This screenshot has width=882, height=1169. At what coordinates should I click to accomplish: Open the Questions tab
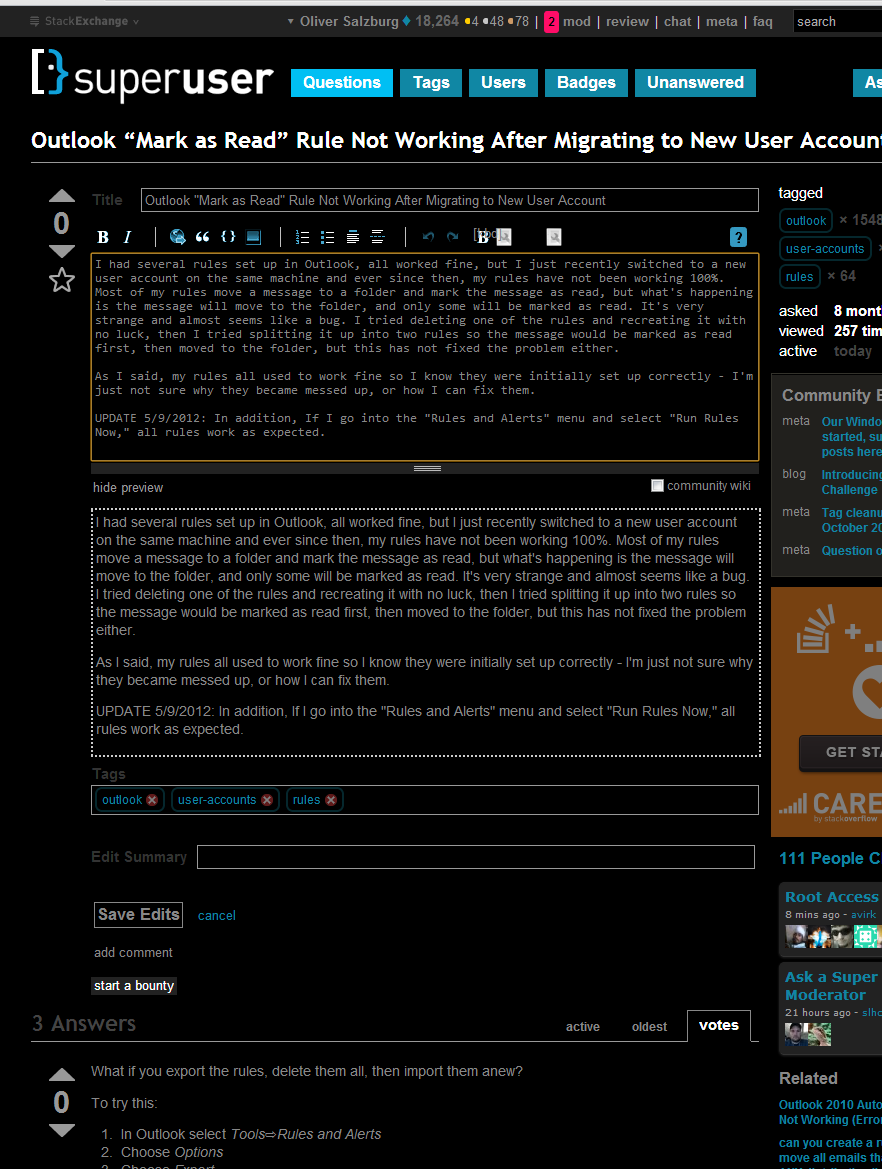tap(341, 83)
